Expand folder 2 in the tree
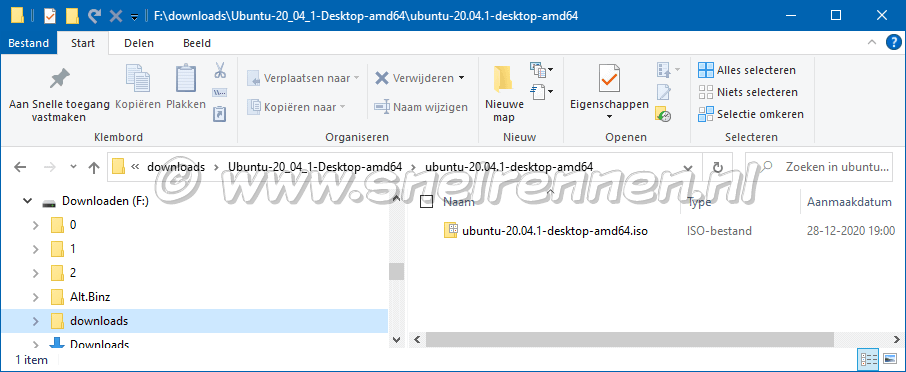906x372 pixels. point(35,273)
